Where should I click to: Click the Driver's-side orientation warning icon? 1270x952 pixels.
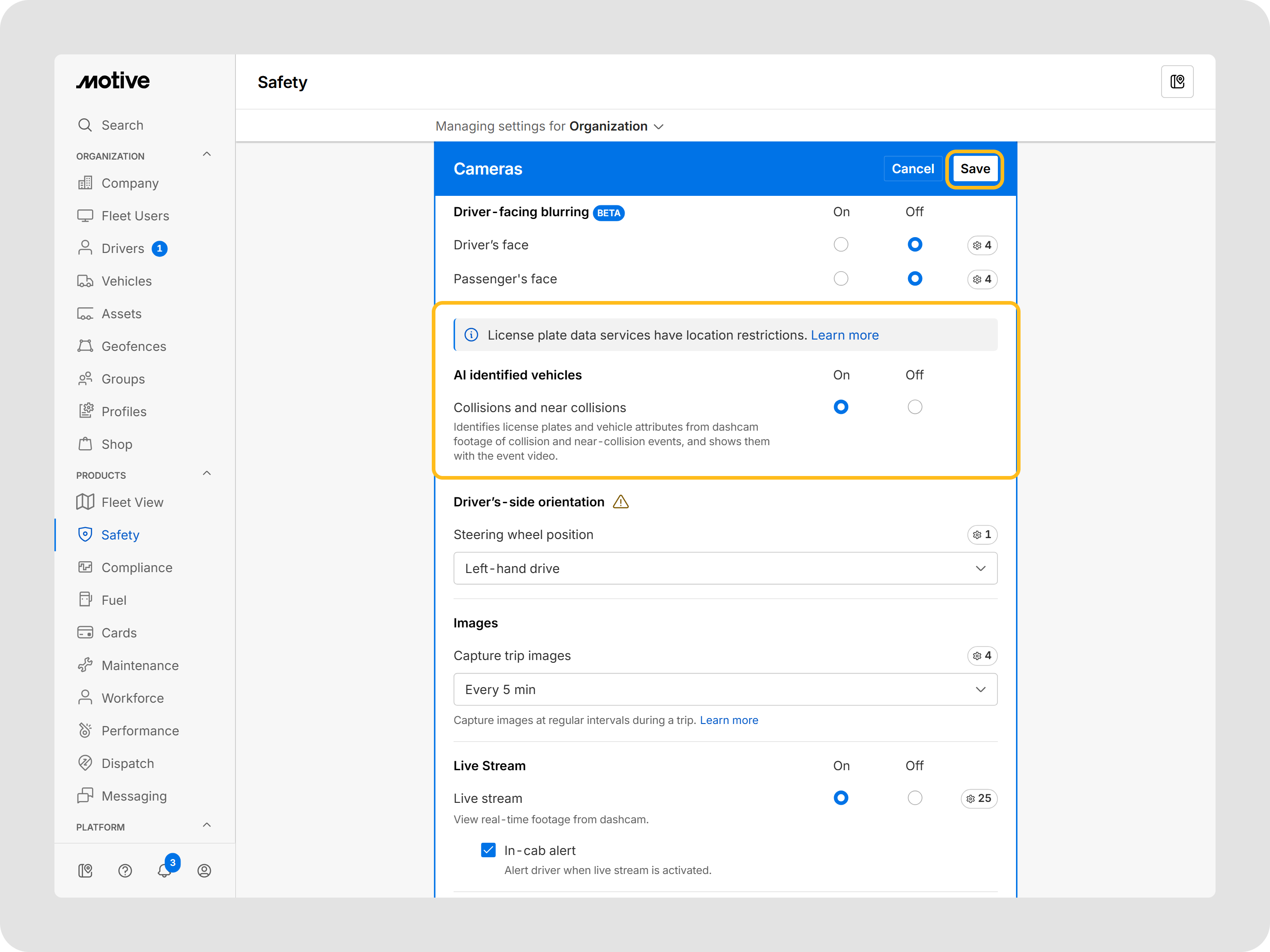click(x=620, y=502)
